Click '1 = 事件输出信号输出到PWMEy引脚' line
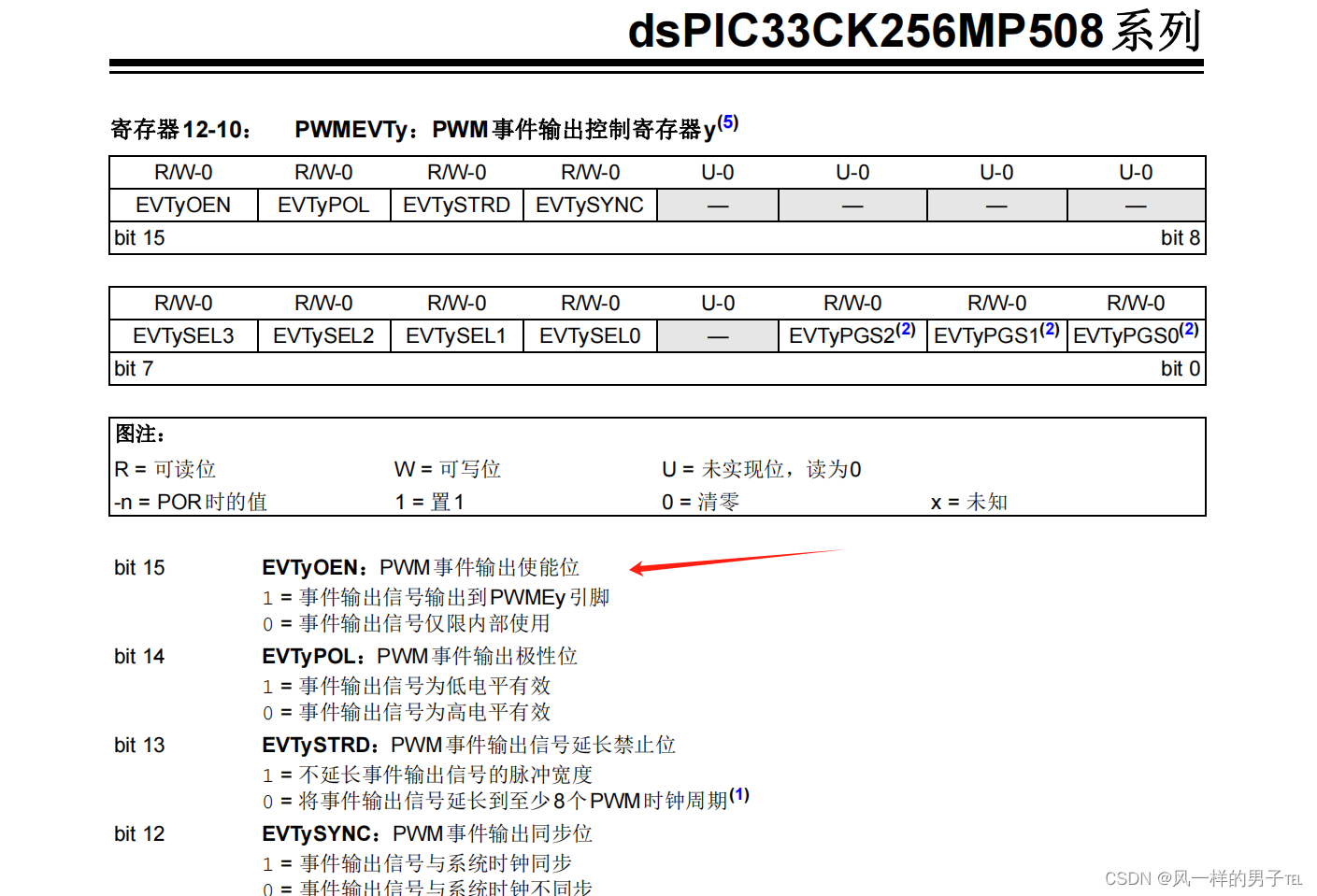The width and height of the screenshot is (1317, 896). pyautogui.click(x=437, y=597)
